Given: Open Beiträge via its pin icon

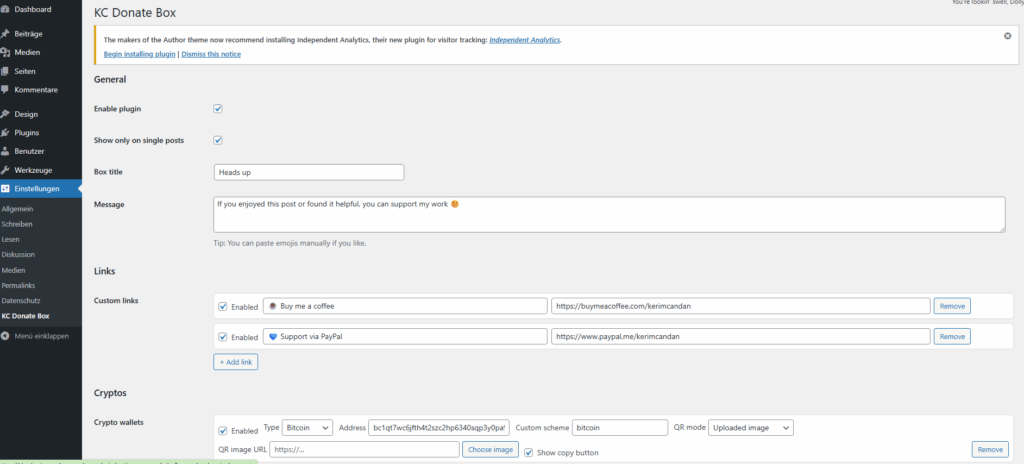Looking at the screenshot, I should (6, 34).
